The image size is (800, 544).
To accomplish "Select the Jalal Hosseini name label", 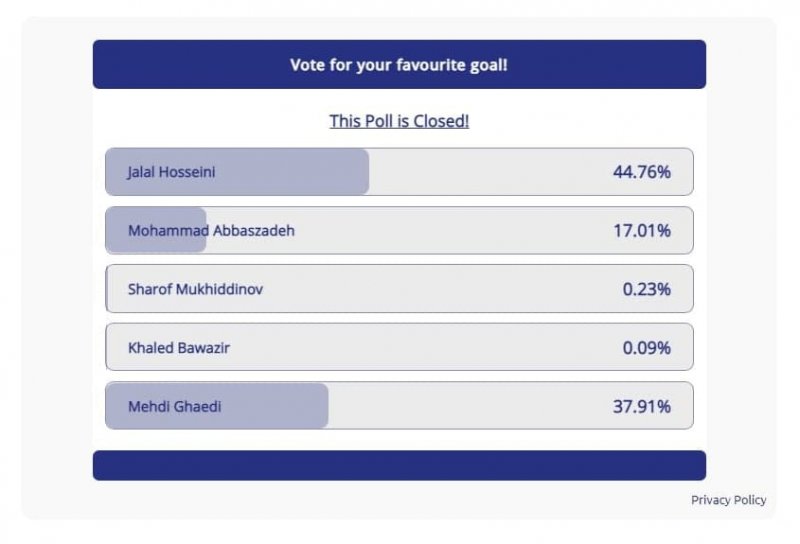I will point(171,172).
